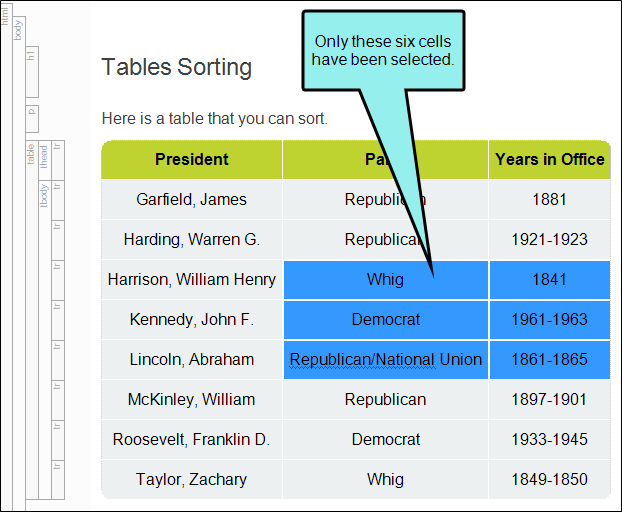Select the html structure bar
622x512 pixels.
6,257
